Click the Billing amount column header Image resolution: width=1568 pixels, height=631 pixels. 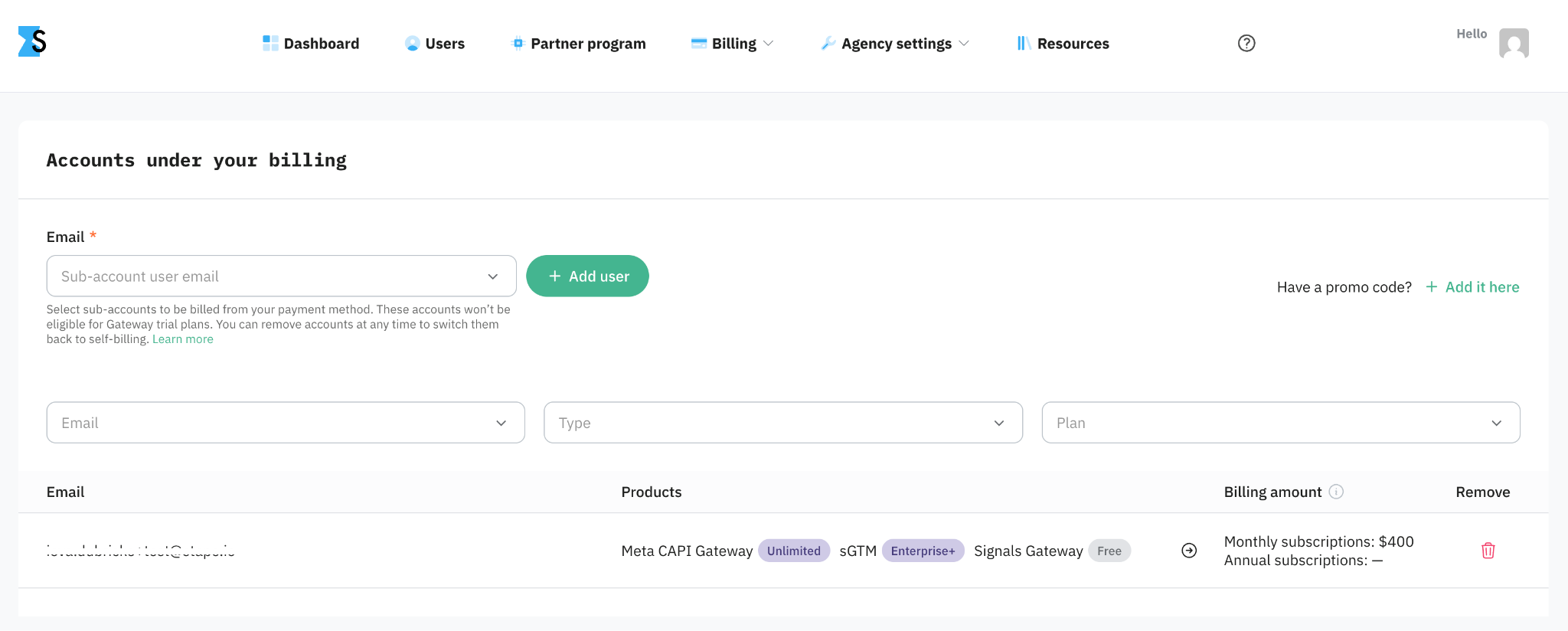click(x=1272, y=492)
